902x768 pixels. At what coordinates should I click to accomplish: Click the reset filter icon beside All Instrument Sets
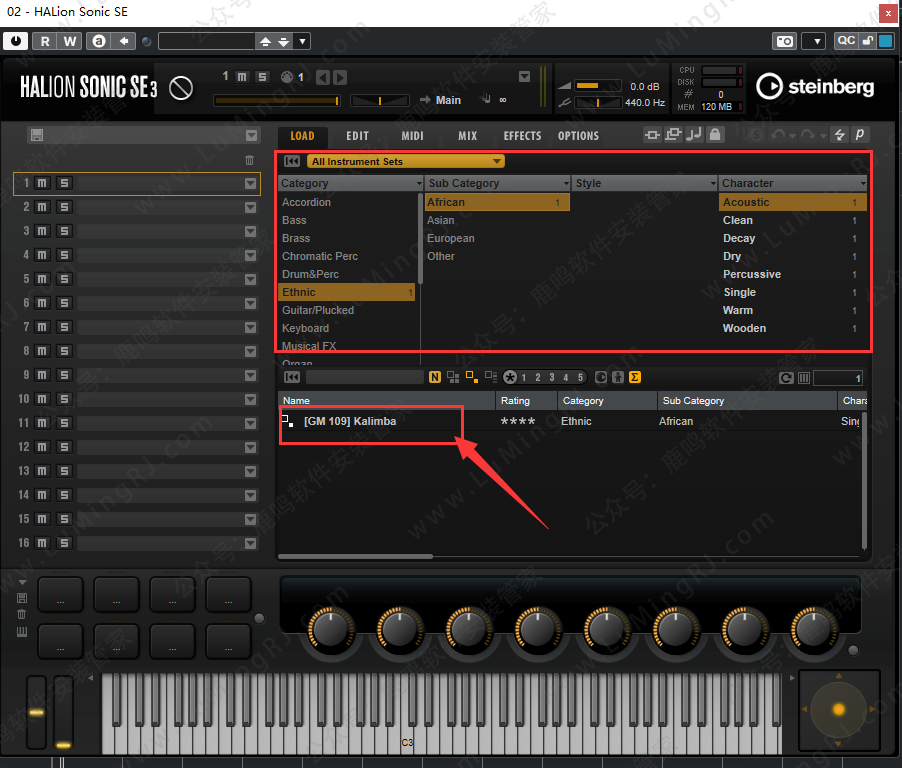pyautogui.click(x=292, y=161)
